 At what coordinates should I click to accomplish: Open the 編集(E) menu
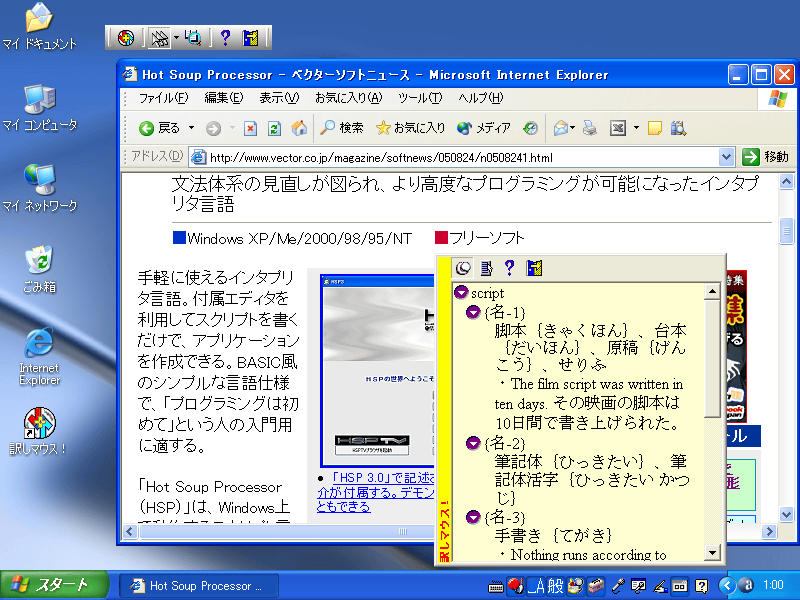223,97
